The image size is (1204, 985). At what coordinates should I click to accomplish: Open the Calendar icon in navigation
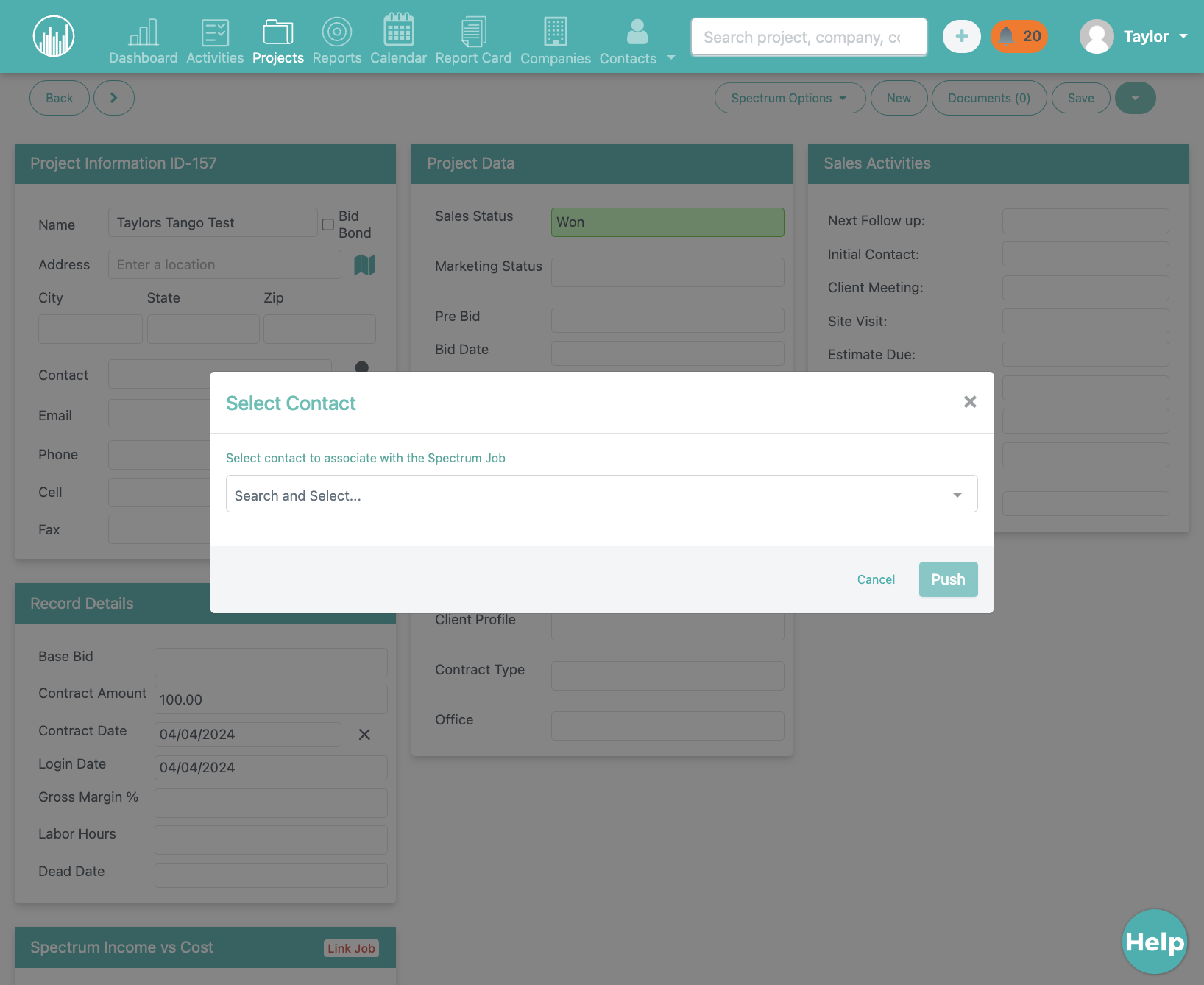(398, 29)
